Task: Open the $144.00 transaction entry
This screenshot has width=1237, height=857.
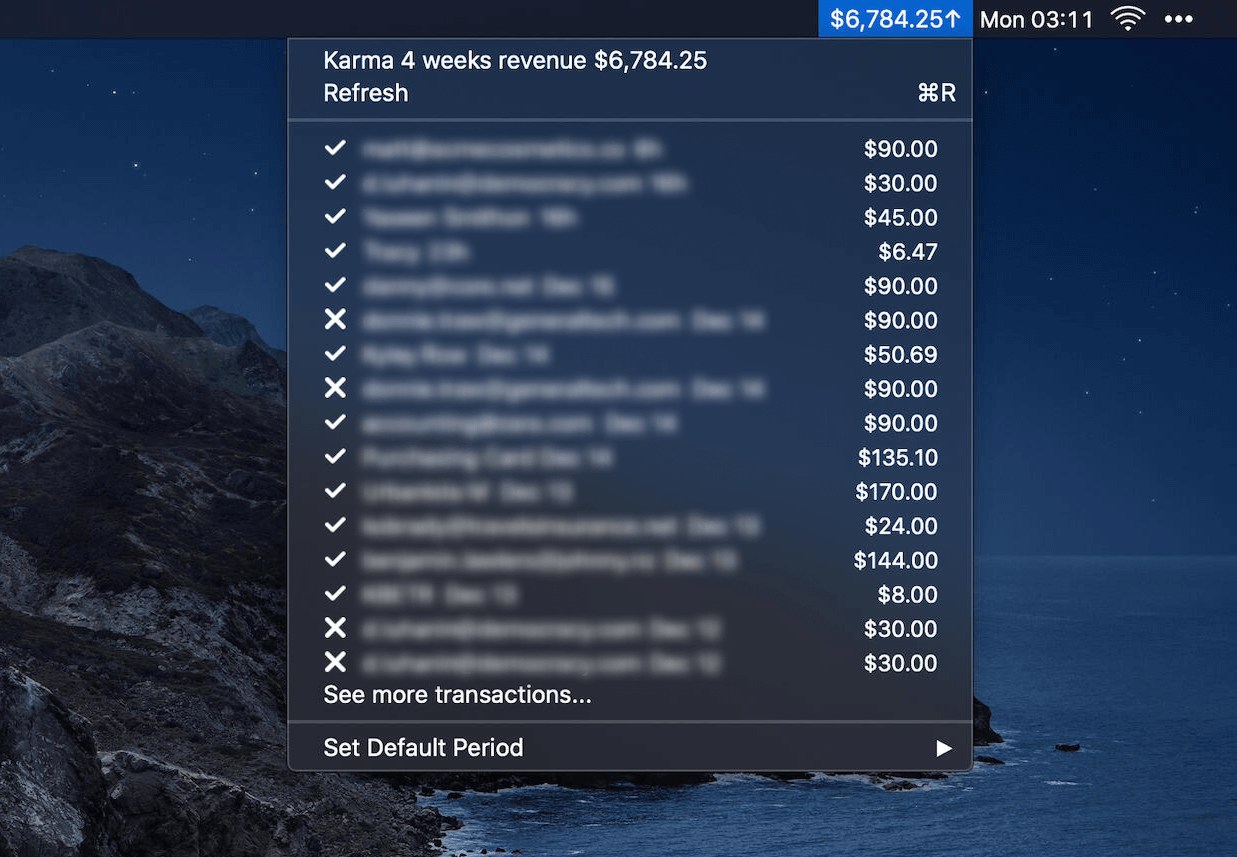Action: (x=630, y=560)
